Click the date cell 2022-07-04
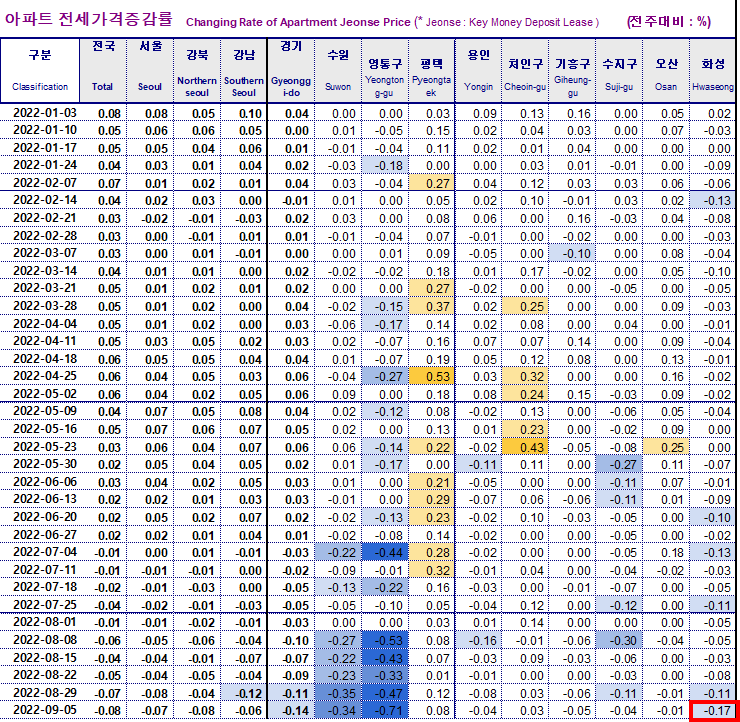This screenshot has height=722, width=740. tap(45, 552)
